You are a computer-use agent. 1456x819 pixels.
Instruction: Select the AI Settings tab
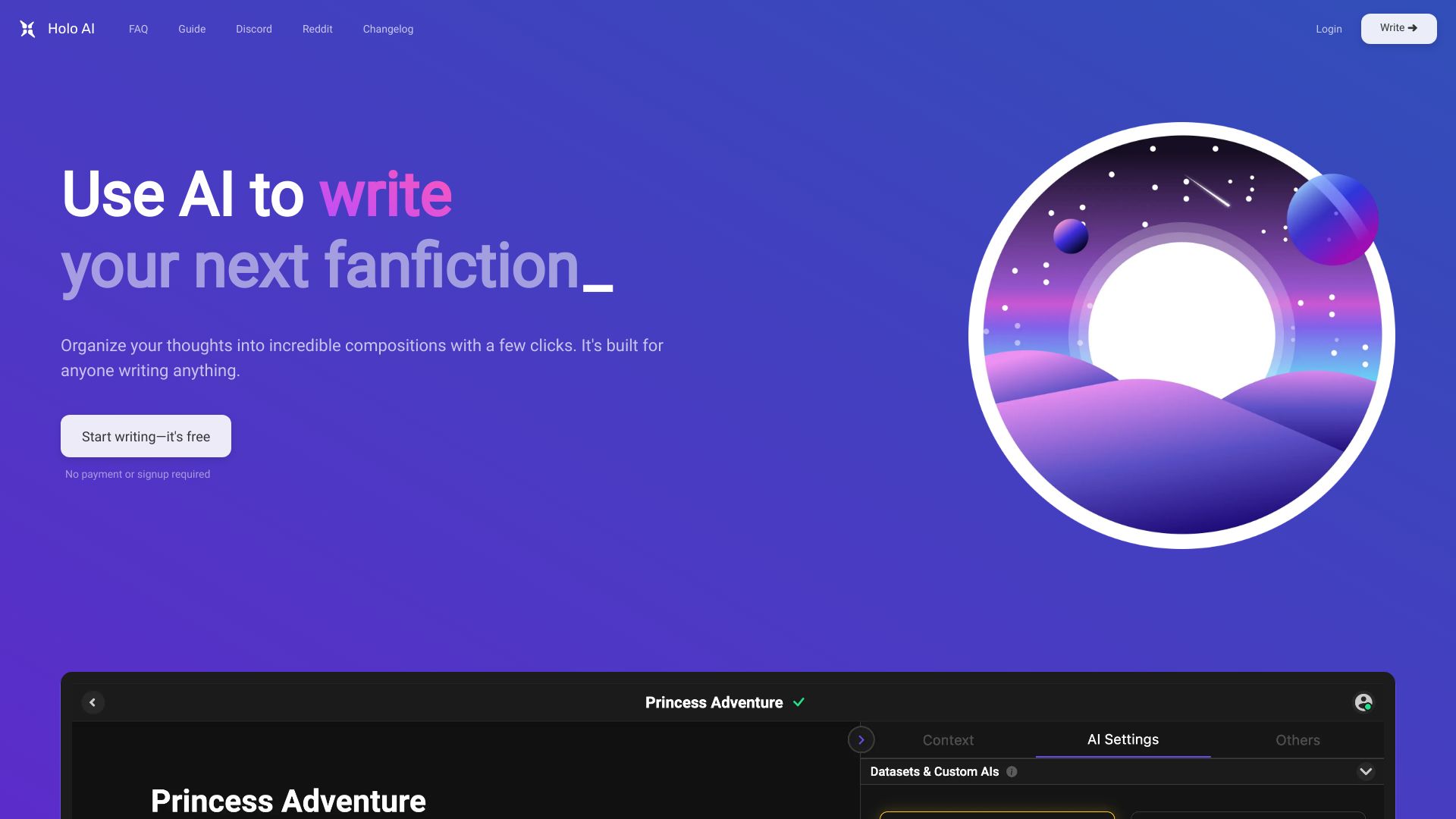pyautogui.click(x=1122, y=739)
